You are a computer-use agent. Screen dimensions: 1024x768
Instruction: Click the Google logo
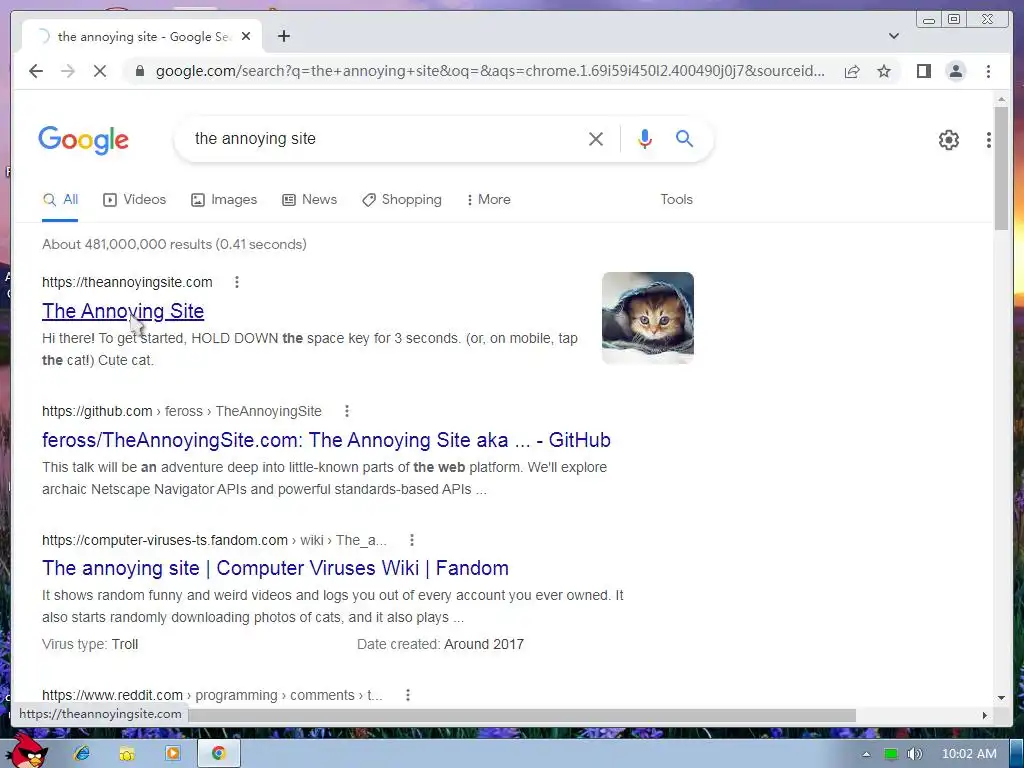(x=84, y=140)
